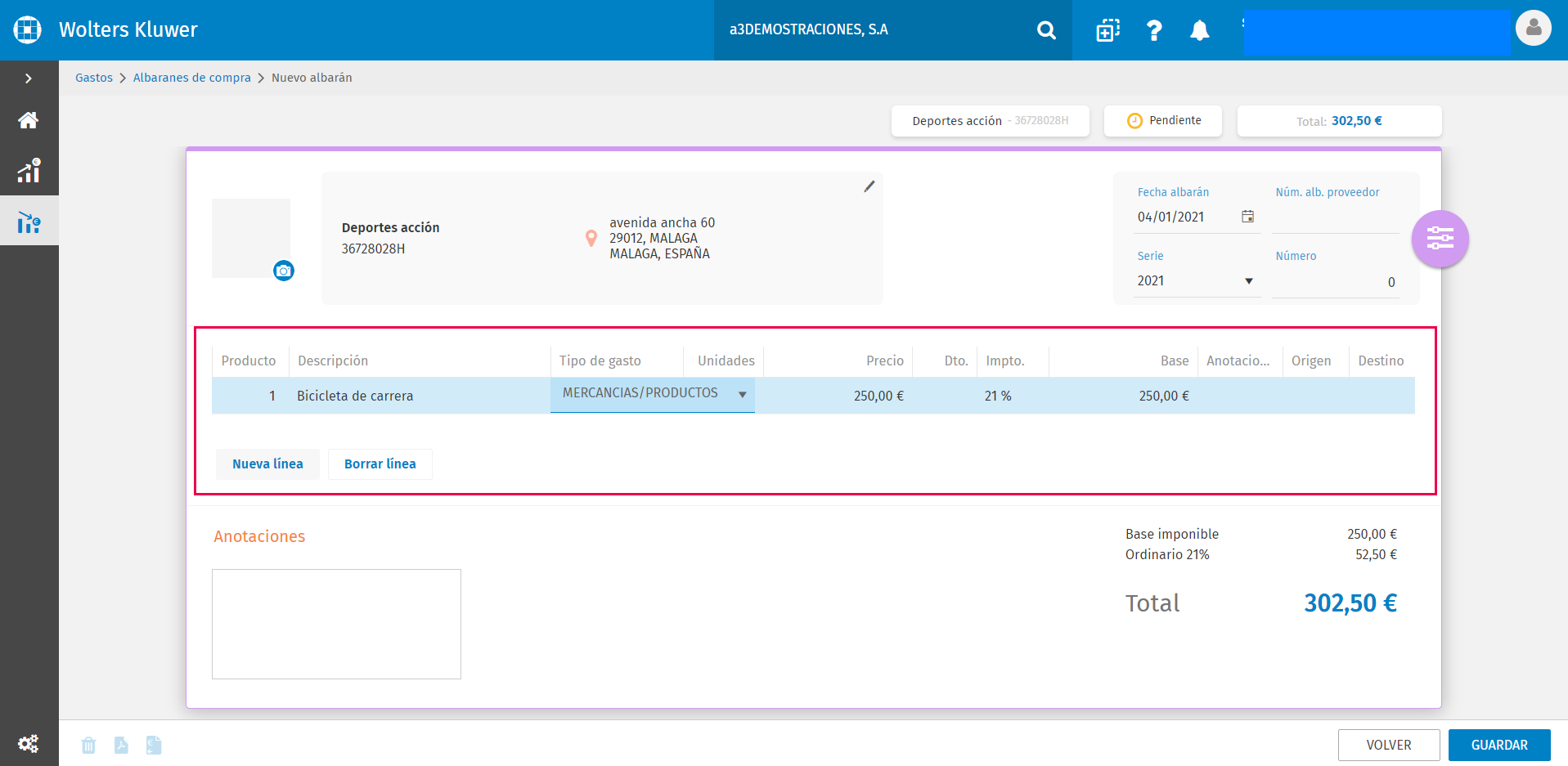Open settings gears in the sidebar
The image size is (1568, 766).
28,743
